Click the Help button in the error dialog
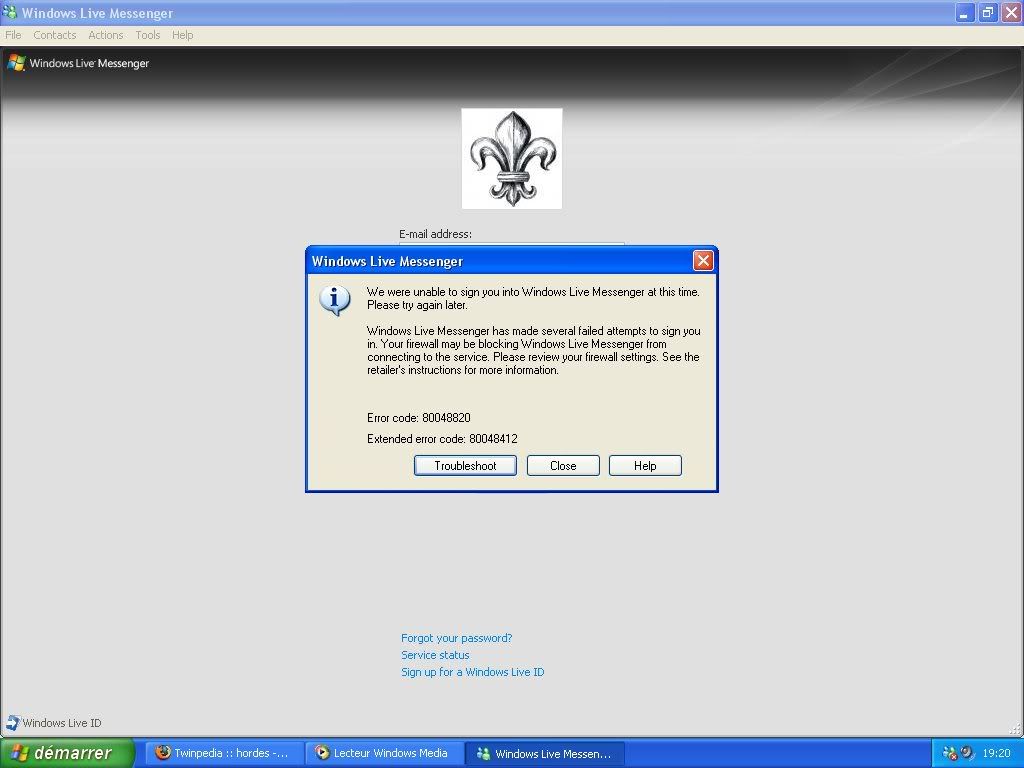The image size is (1024, 768). [x=645, y=466]
